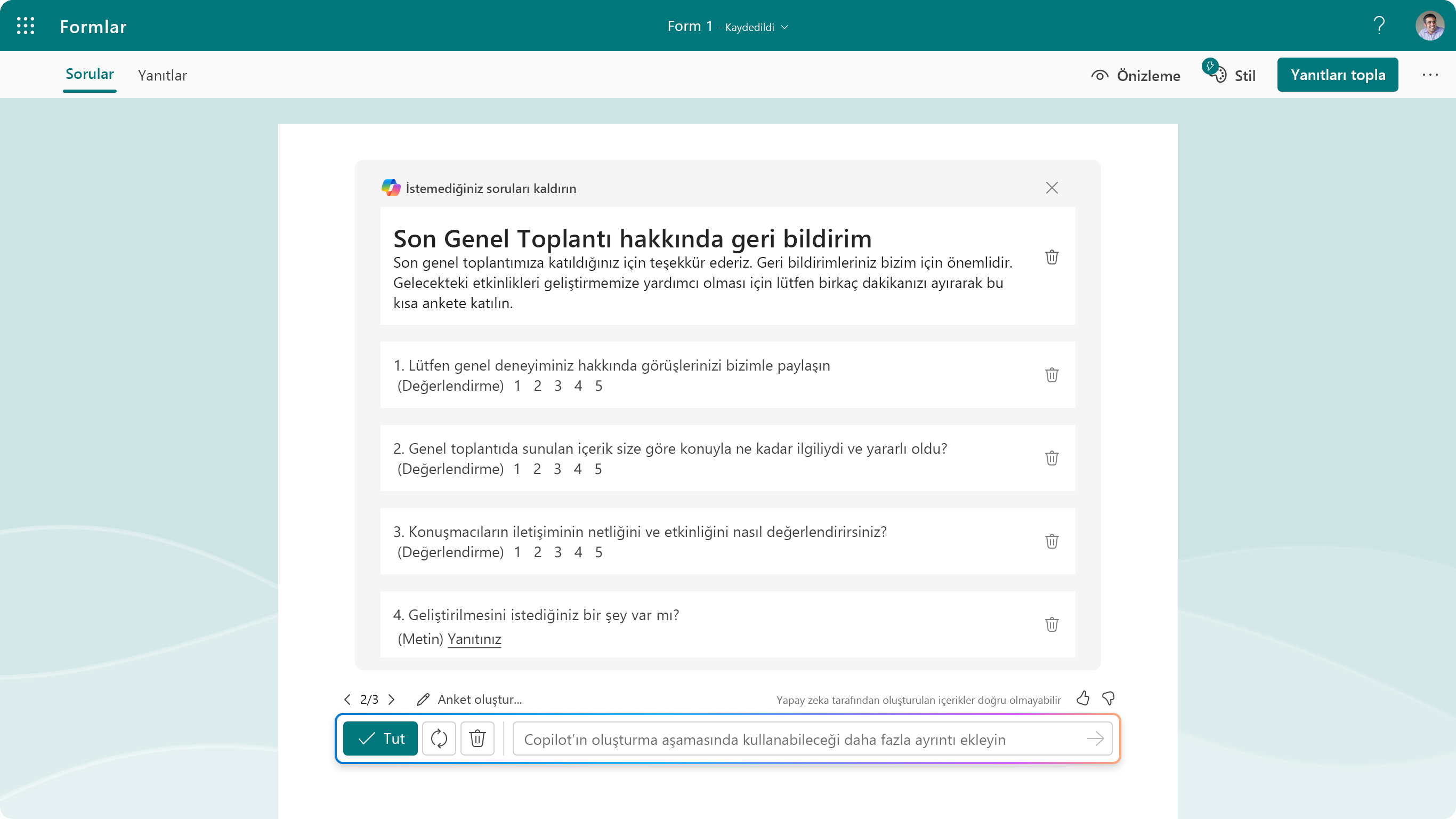This screenshot has width=1456, height=819.
Task: Open the help question mark
Action: 1379,26
